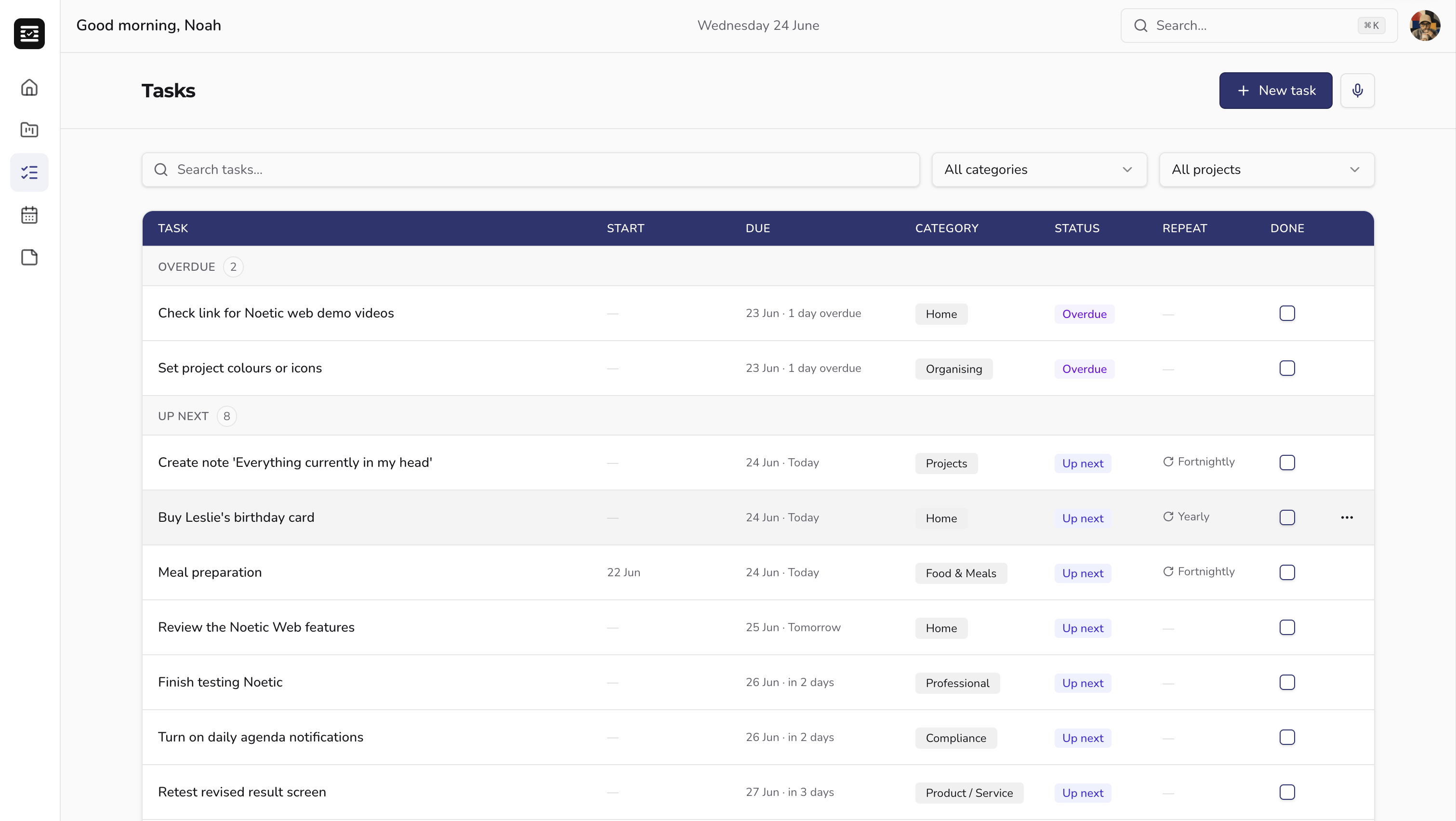
Task: Click the '22 Jun' start date of Meal preparation
Action: pyautogui.click(x=623, y=572)
